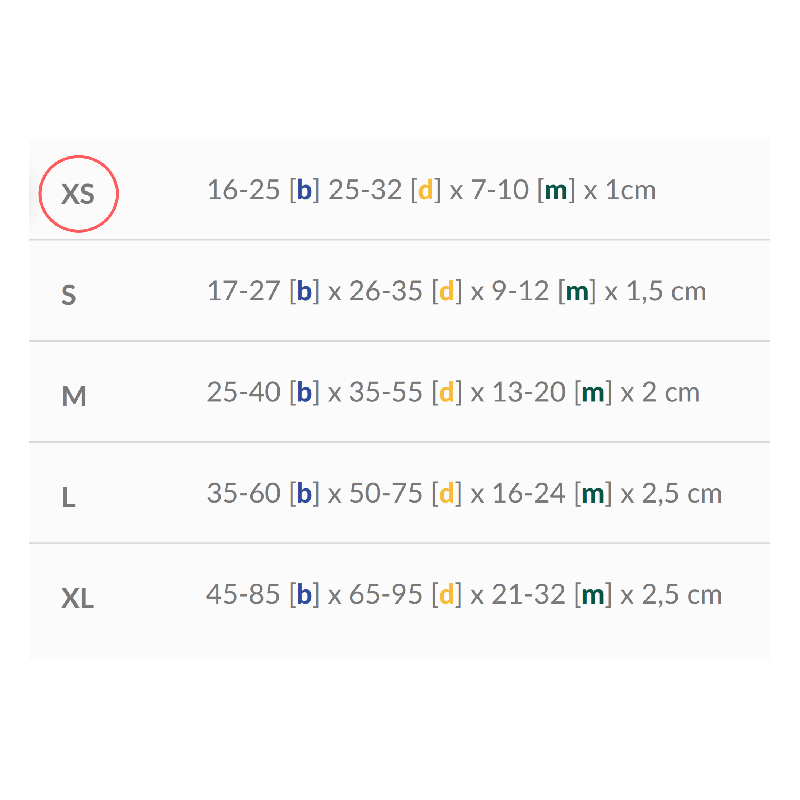The width and height of the screenshot is (800, 800).
Task: Click the blue [b] marker in XS row
Action: (304, 190)
